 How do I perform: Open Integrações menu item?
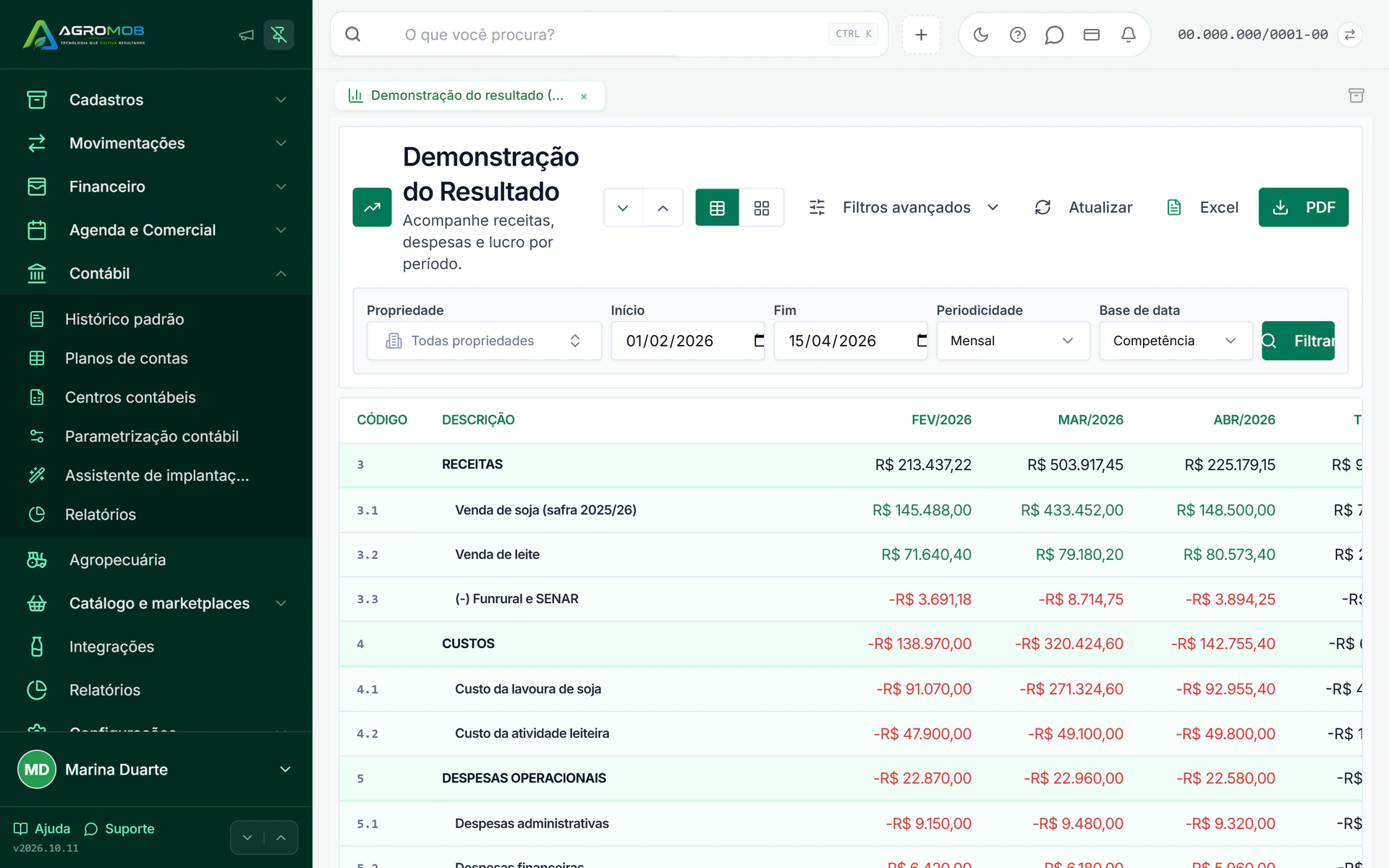tap(156, 647)
